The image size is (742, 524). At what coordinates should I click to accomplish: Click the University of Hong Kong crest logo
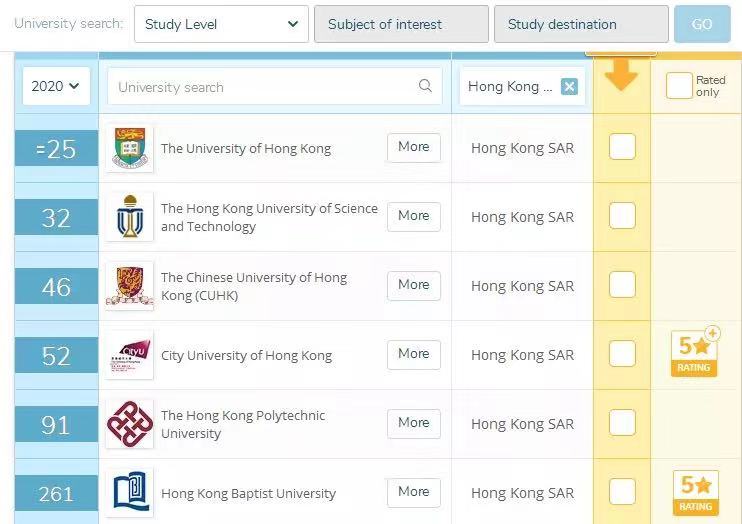(x=130, y=148)
